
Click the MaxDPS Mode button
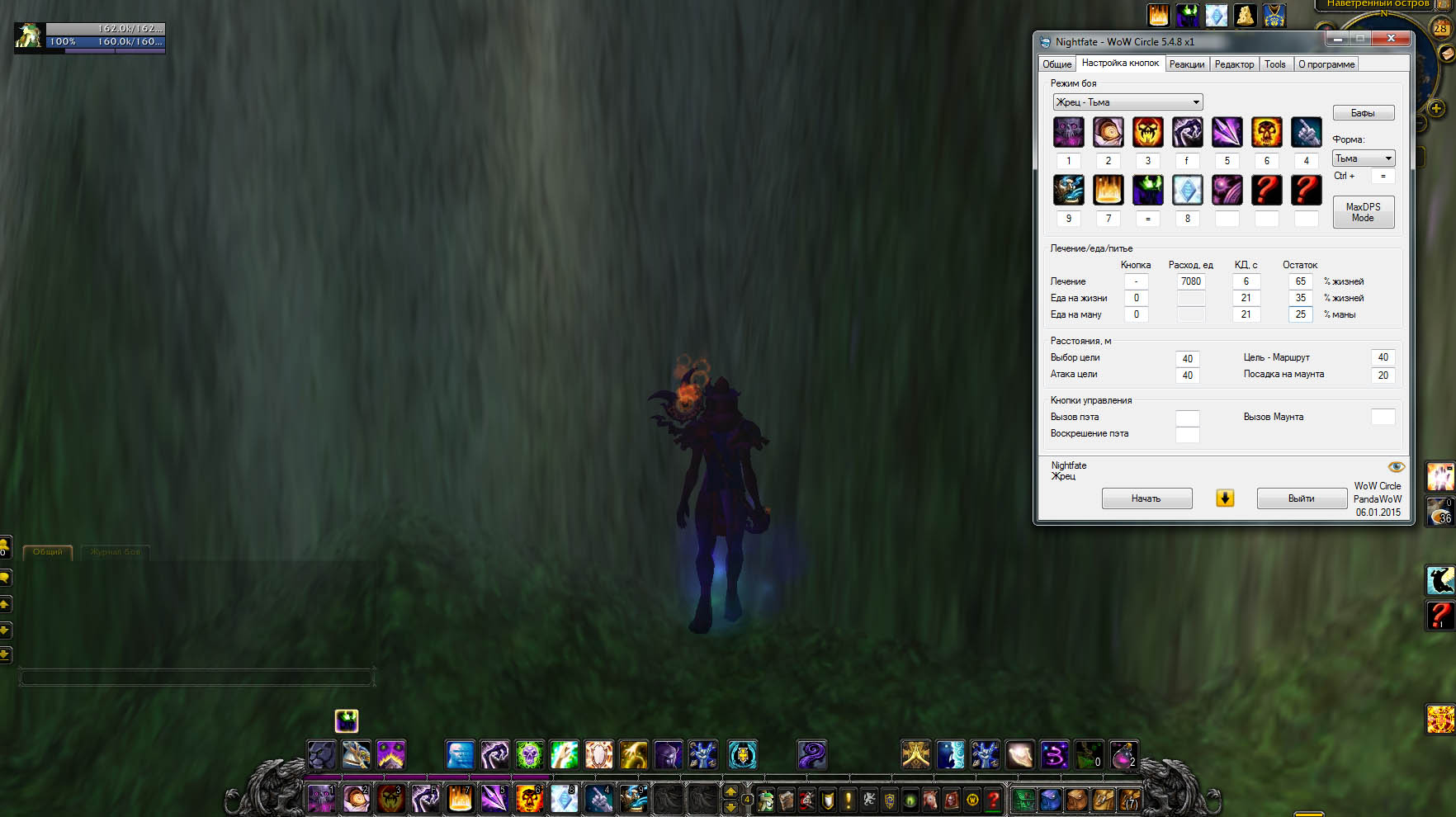(x=1363, y=212)
